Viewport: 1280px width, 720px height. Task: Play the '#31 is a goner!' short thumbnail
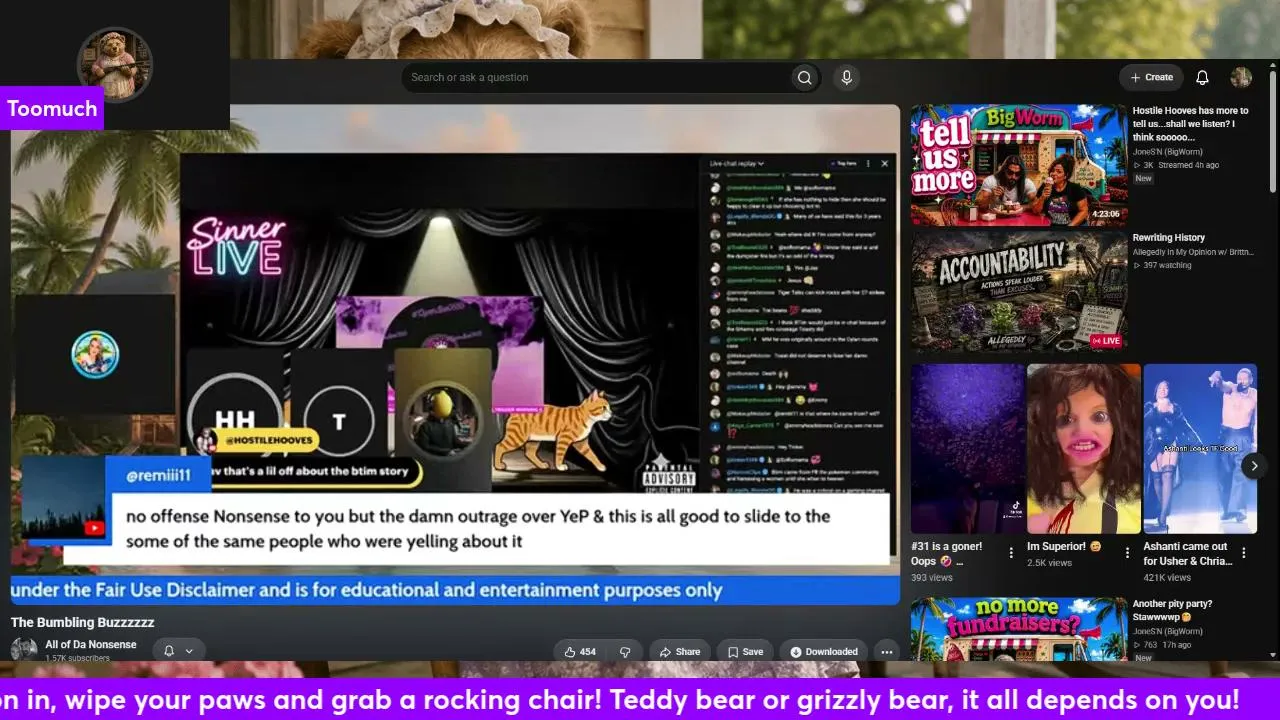click(968, 449)
